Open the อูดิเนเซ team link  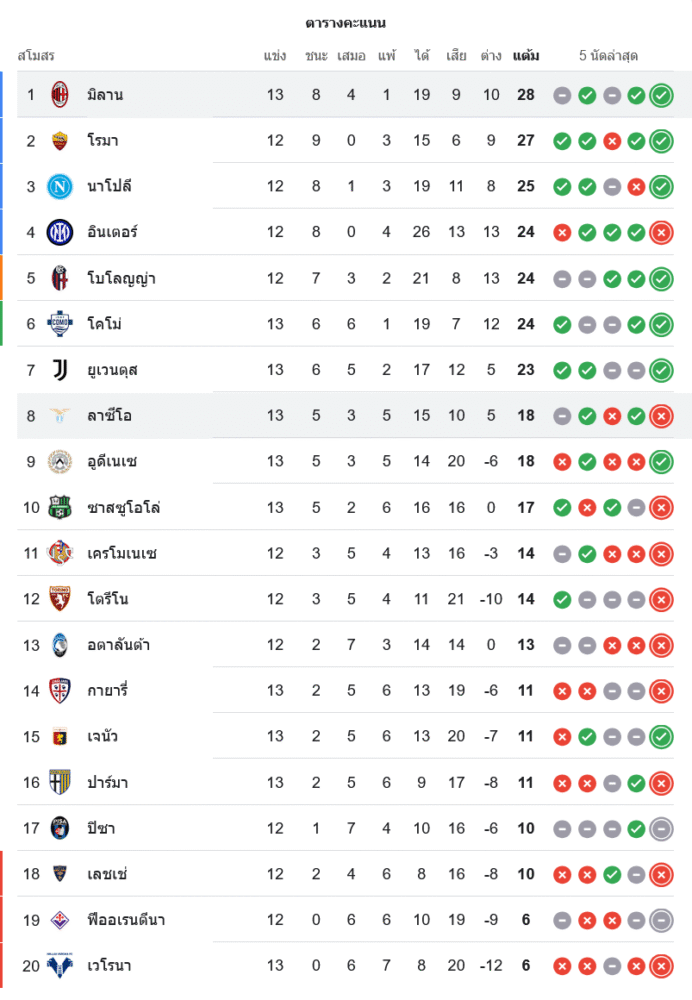tap(112, 462)
